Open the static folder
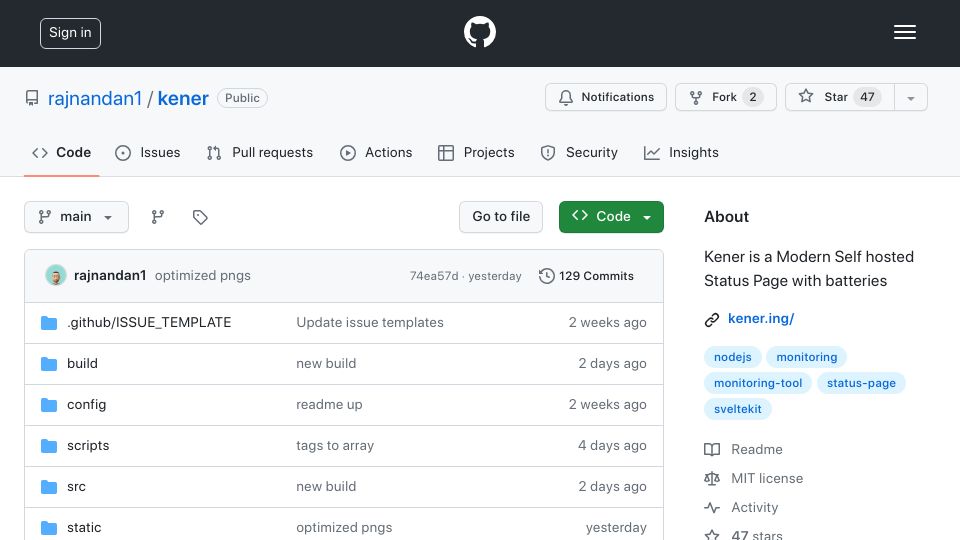Viewport: 960px width, 540px height. tap(84, 528)
